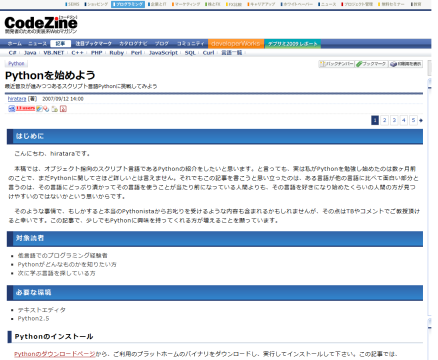Click the Python category tag above the title
Screen dimensions: 438x360
16,63
